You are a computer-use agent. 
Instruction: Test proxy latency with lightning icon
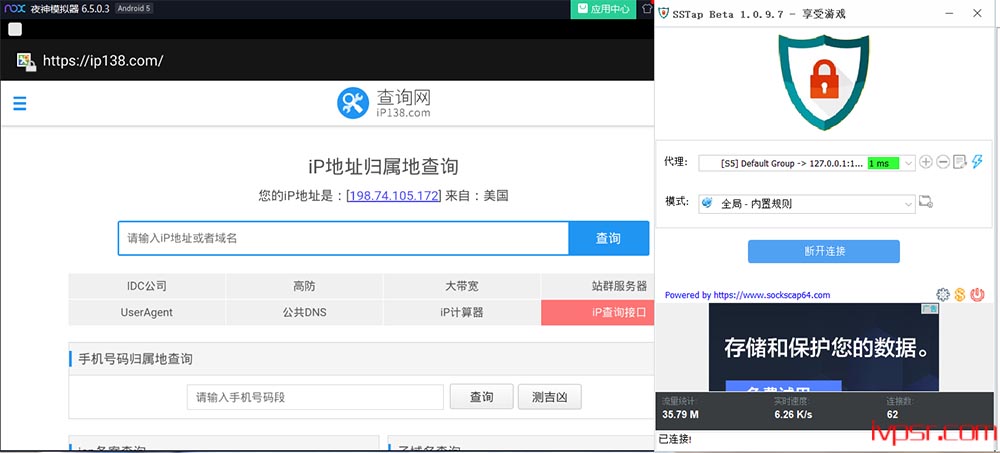click(x=977, y=162)
